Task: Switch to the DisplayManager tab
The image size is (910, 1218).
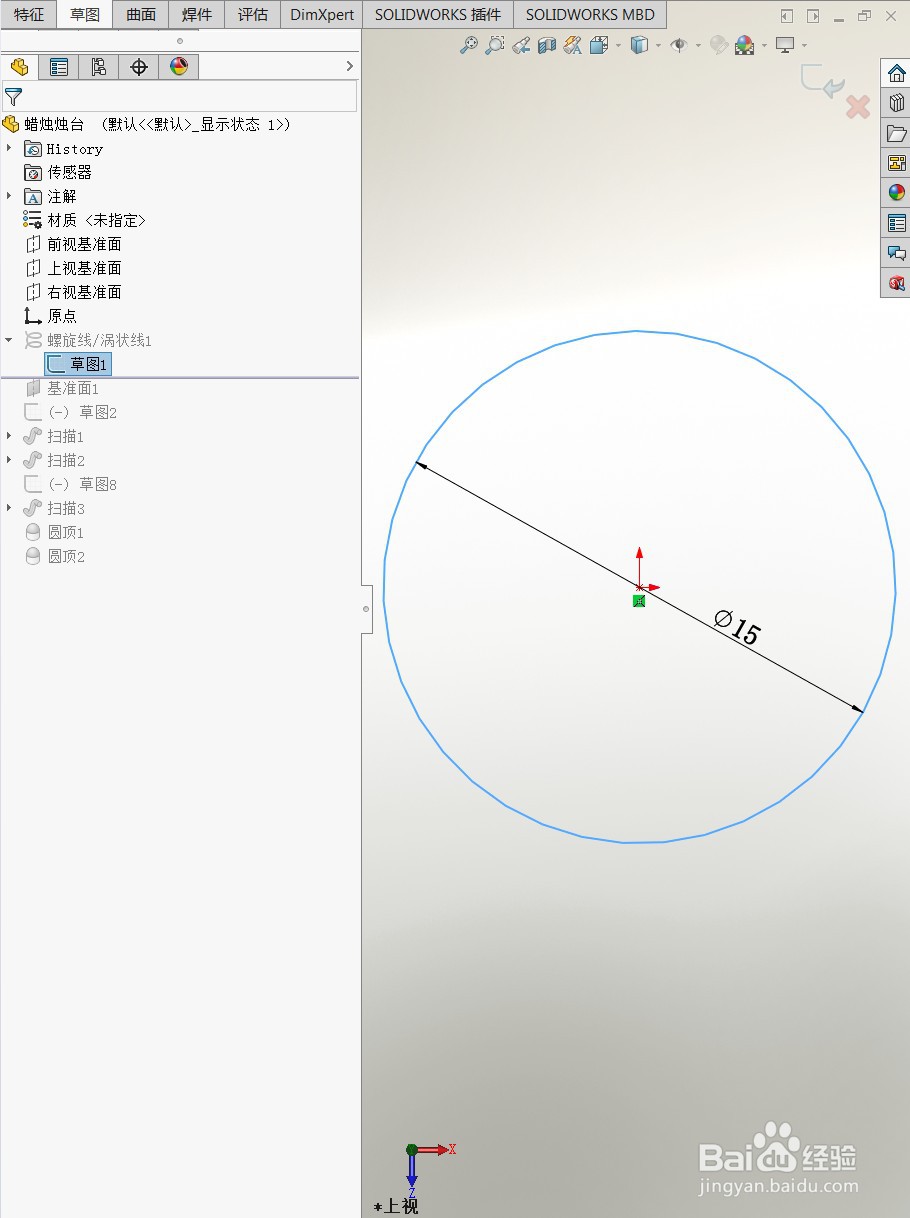Action: coord(179,67)
